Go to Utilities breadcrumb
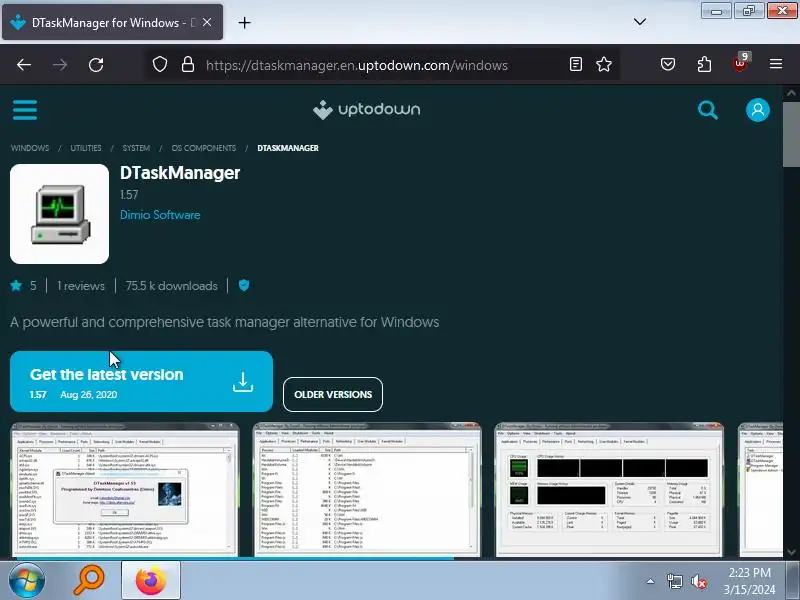Viewport: 800px width, 600px height. click(x=86, y=148)
